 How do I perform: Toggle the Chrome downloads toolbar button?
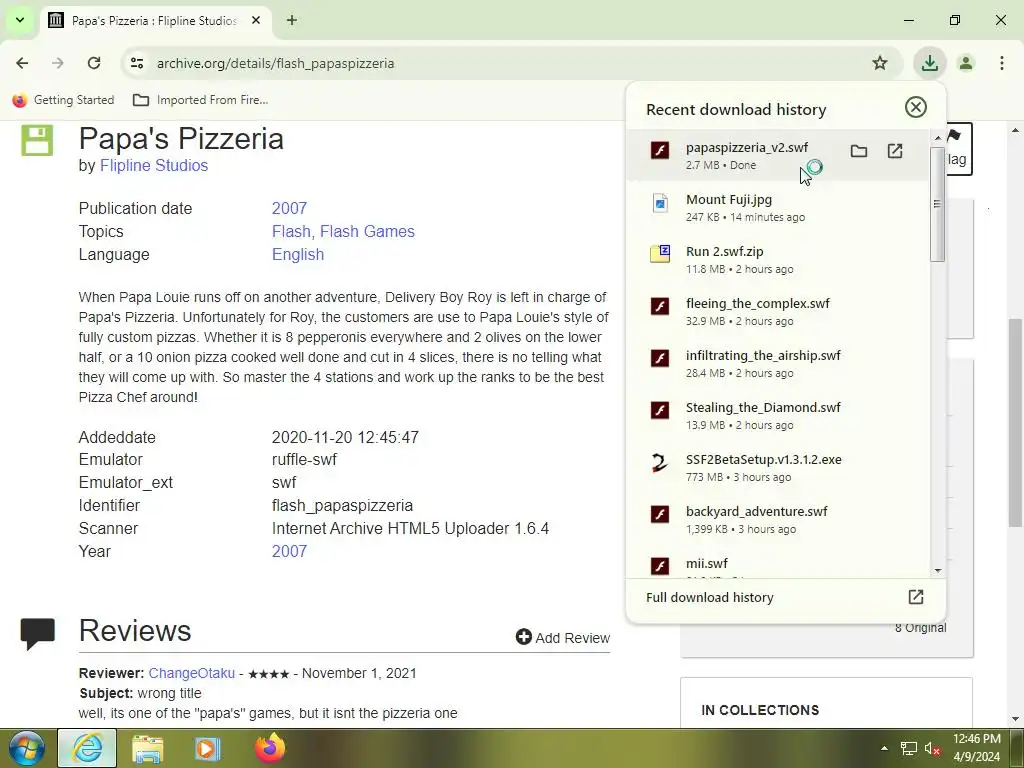[x=929, y=63]
